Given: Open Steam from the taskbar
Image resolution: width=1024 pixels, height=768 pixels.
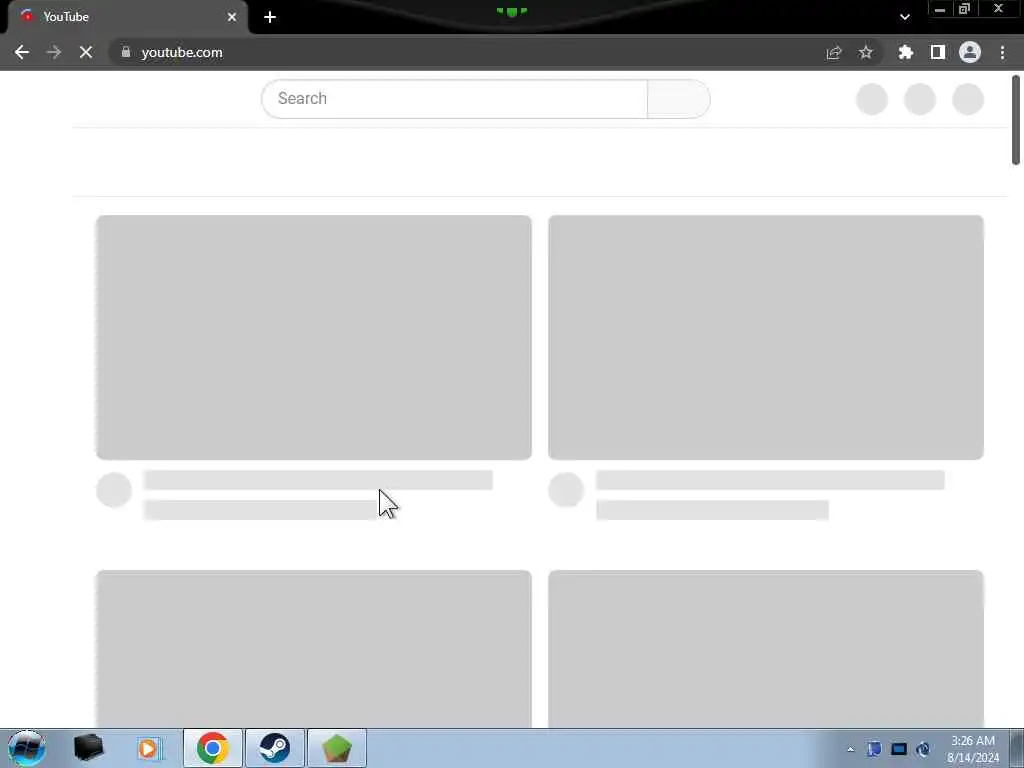Looking at the screenshot, I should pyautogui.click(x=274, y=748).
